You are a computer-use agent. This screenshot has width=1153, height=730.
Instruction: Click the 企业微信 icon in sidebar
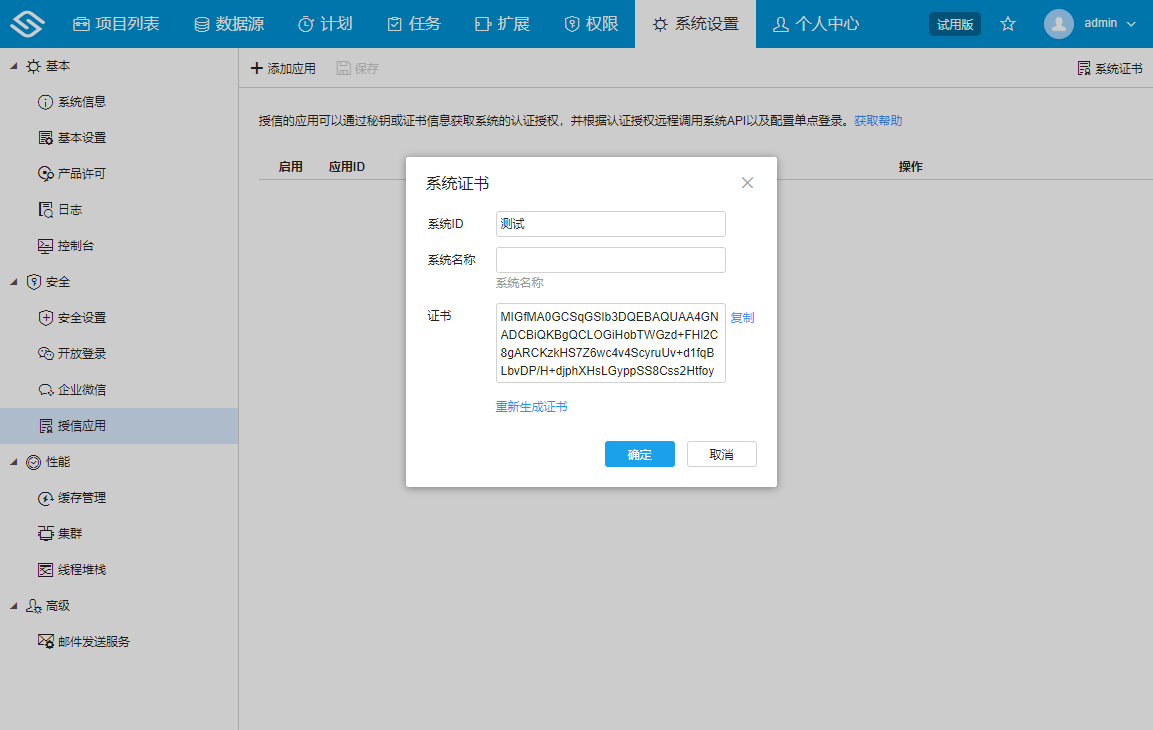tap(45, 390)
